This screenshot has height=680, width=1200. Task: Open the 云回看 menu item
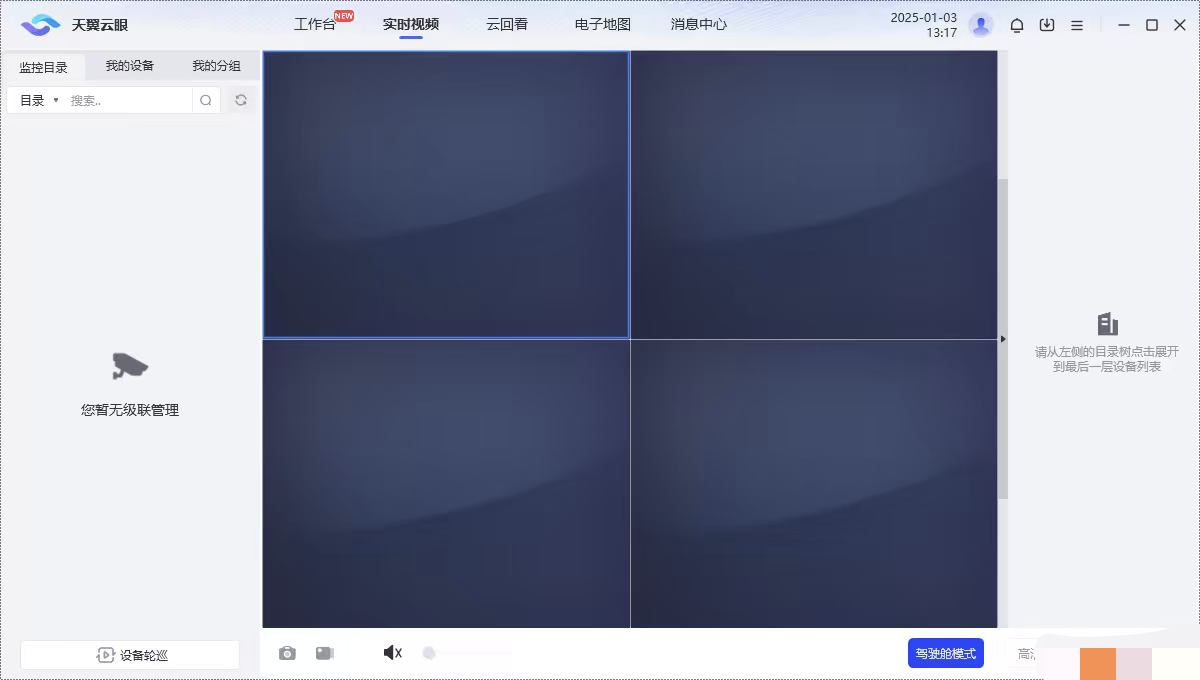click(506, 23)
